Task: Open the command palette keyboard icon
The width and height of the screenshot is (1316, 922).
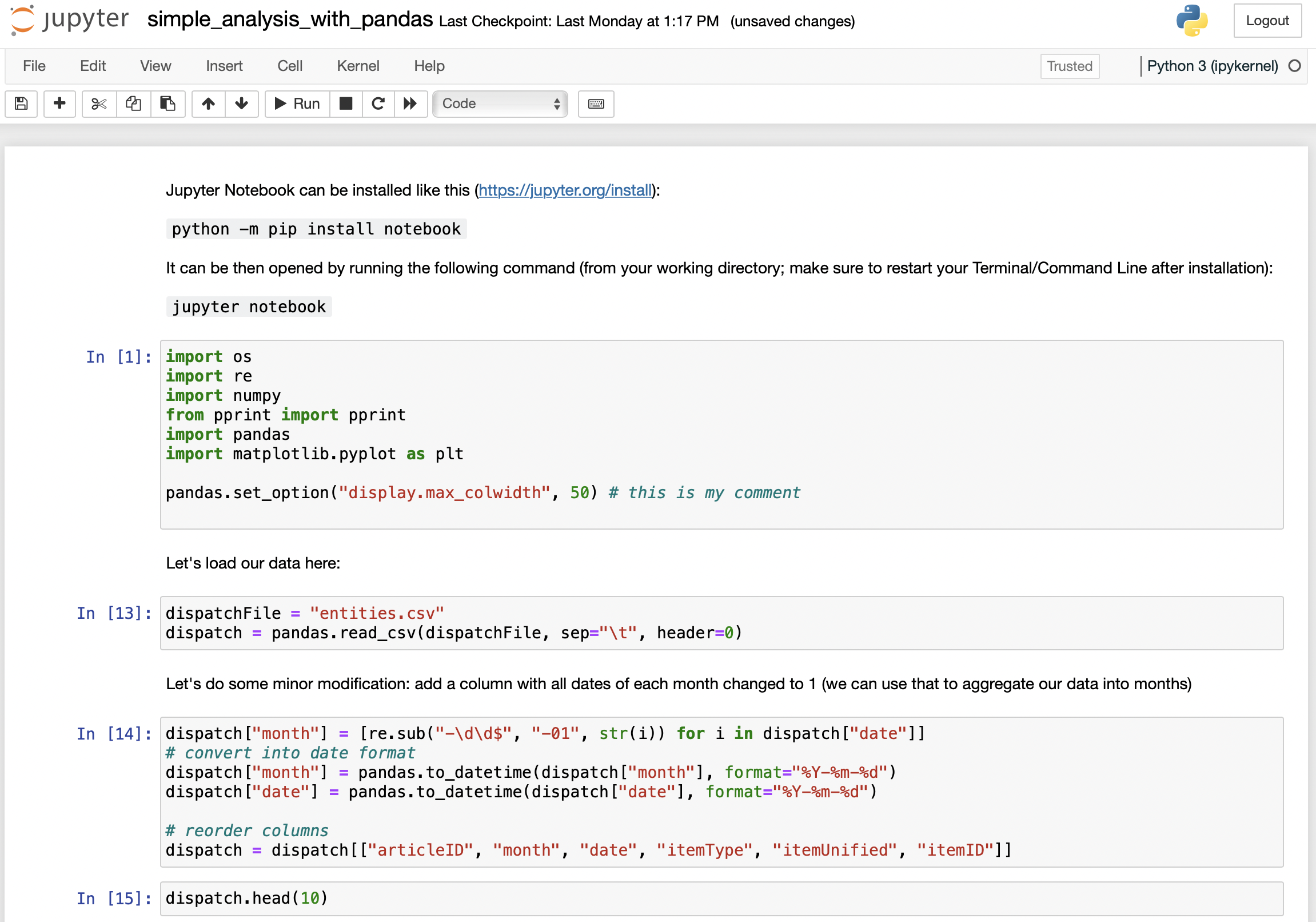Action: tap(596, 104)
